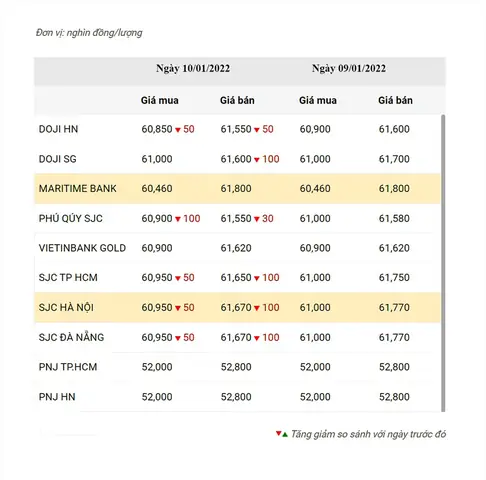Viewport: 486px width, 480px height.
Task: Click the PNJ TP.HCM row name
Action: pyautogui.click(x=68, y=367)
